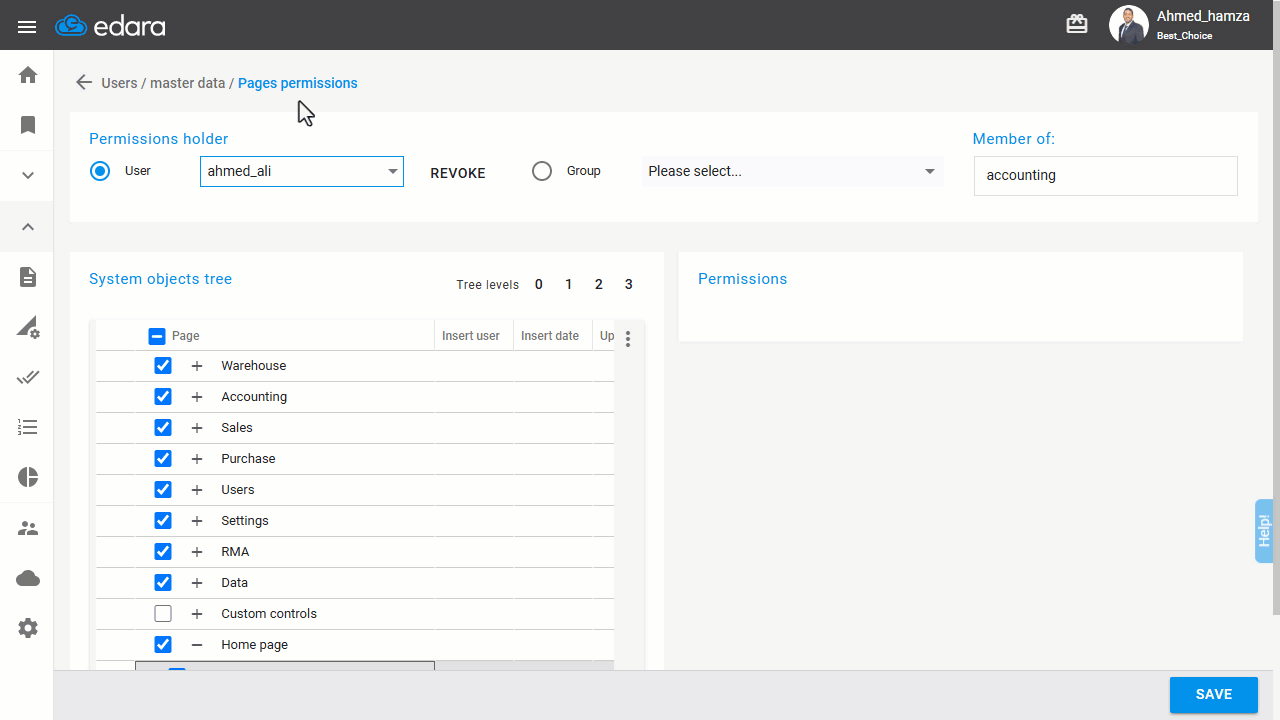Open the pie chart reports icon
The image size is (1280, 720).
click(x=28, y=477)
